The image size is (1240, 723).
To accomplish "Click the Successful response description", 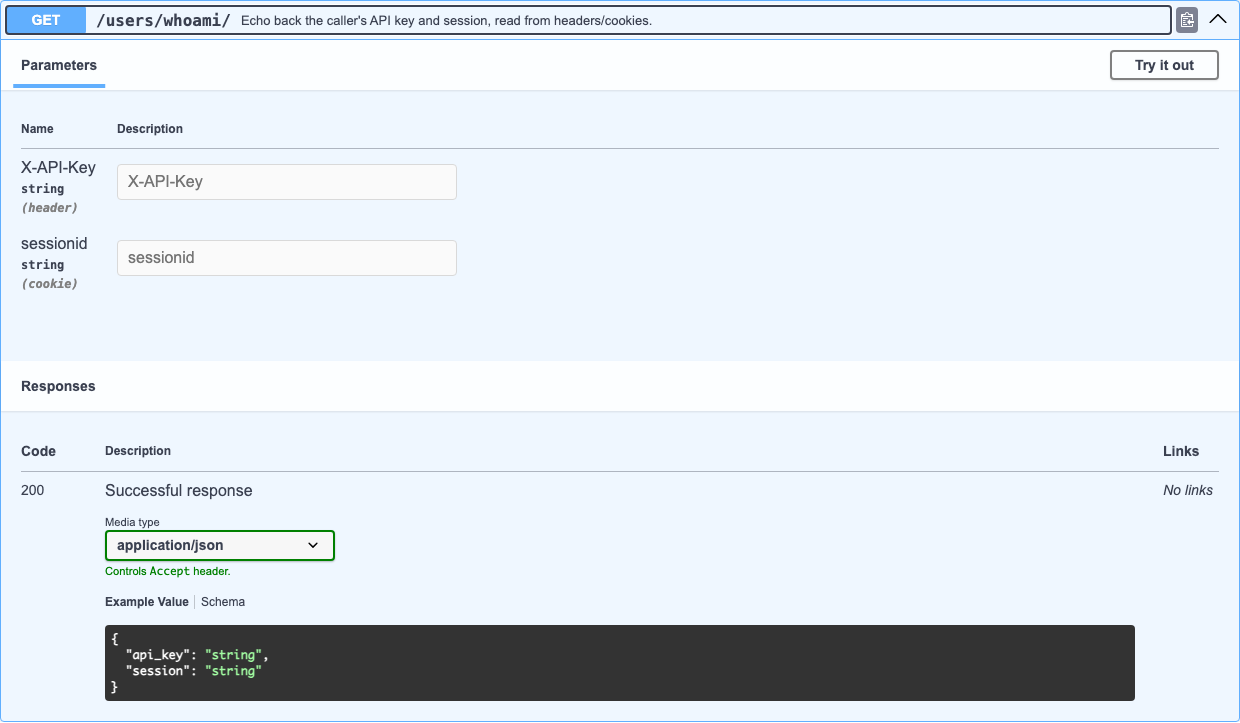I will click(x=179, y=490).
